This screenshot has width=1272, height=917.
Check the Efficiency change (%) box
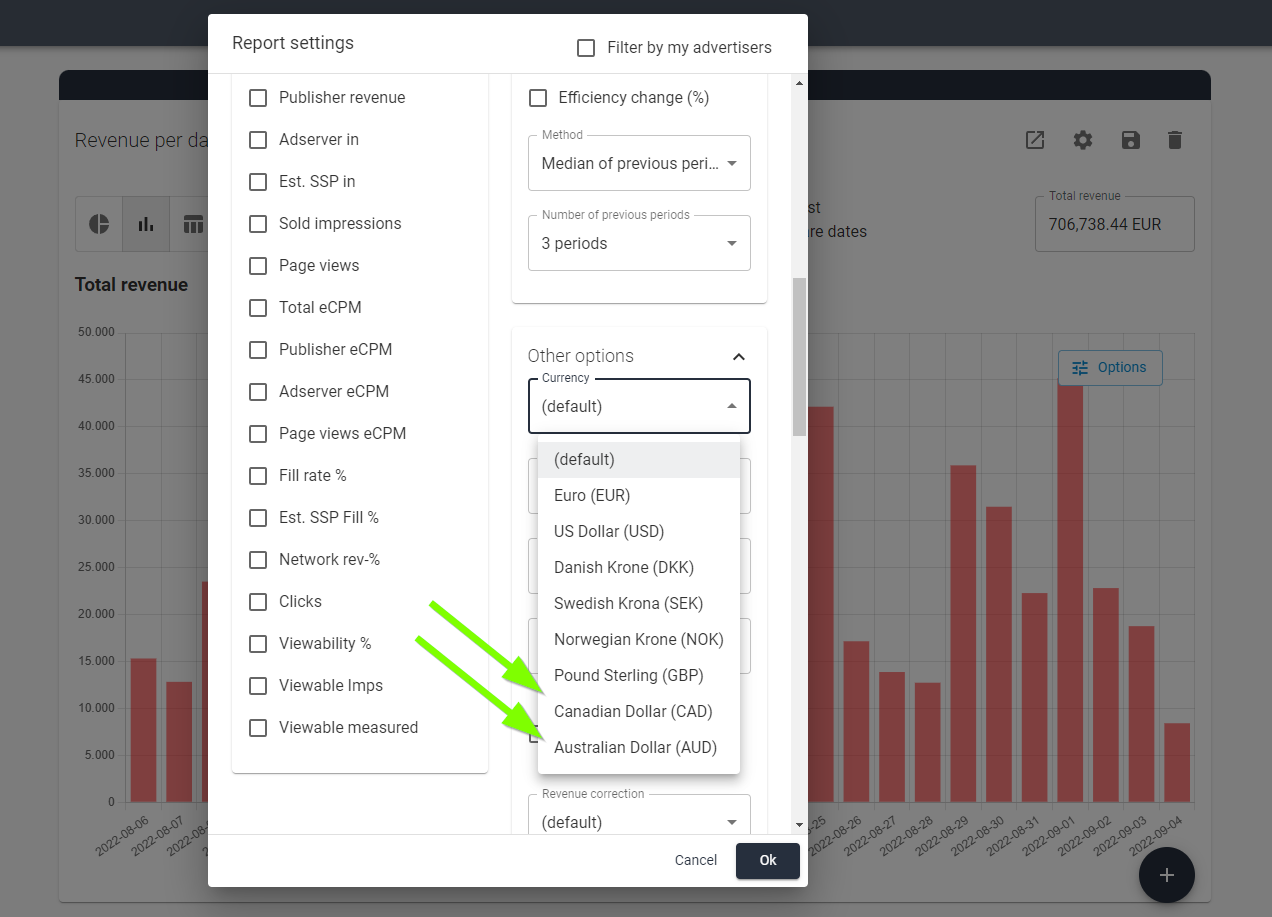(538, 98)
